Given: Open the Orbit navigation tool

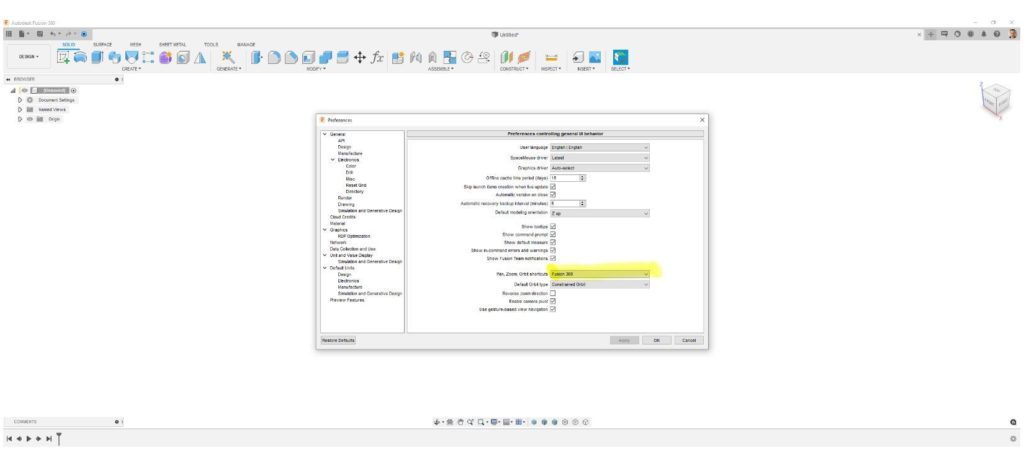Looking at the screenshot, I should (x=438, y=422).
